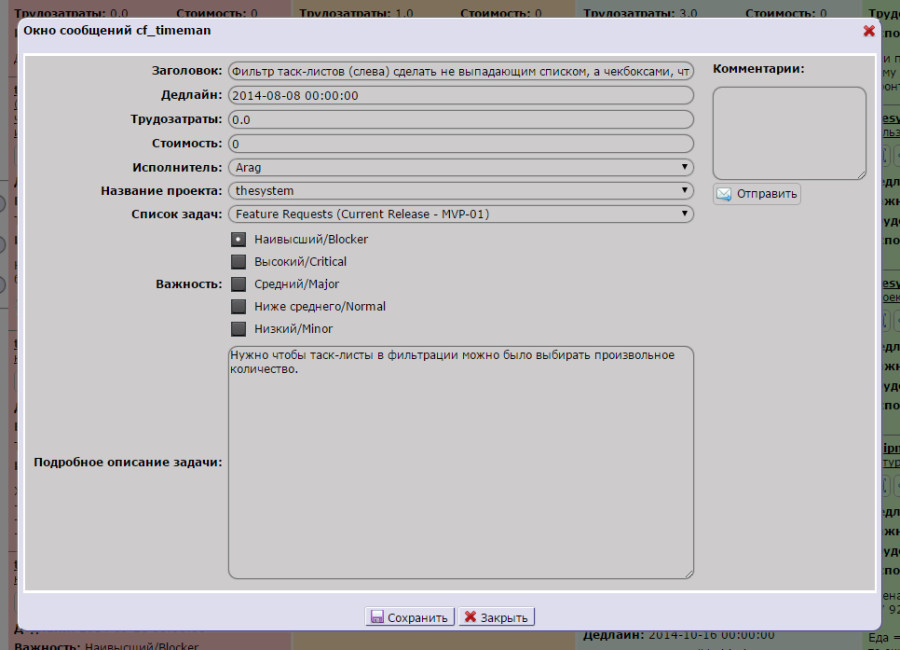Open the Список задач dropdown

pos(460,213)
